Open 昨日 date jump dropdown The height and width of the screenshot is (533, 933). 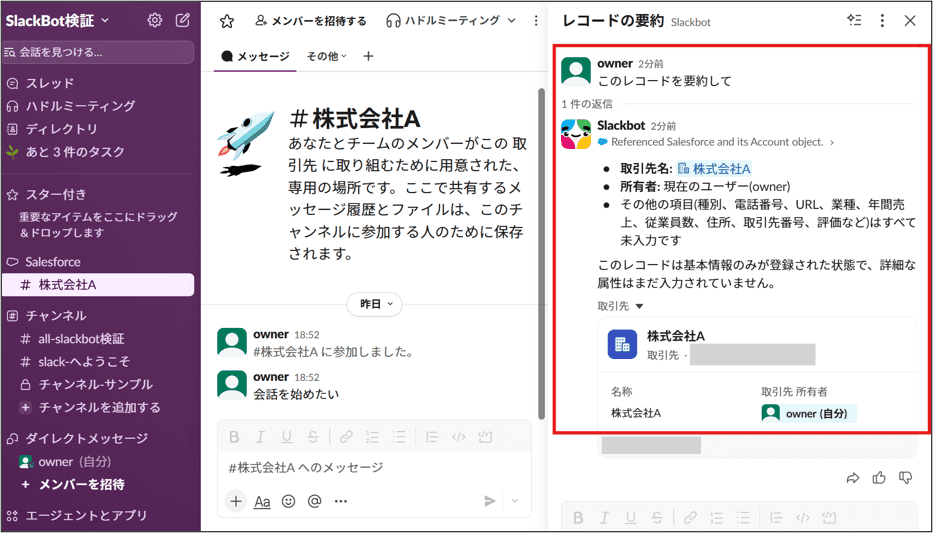(374, 304)
